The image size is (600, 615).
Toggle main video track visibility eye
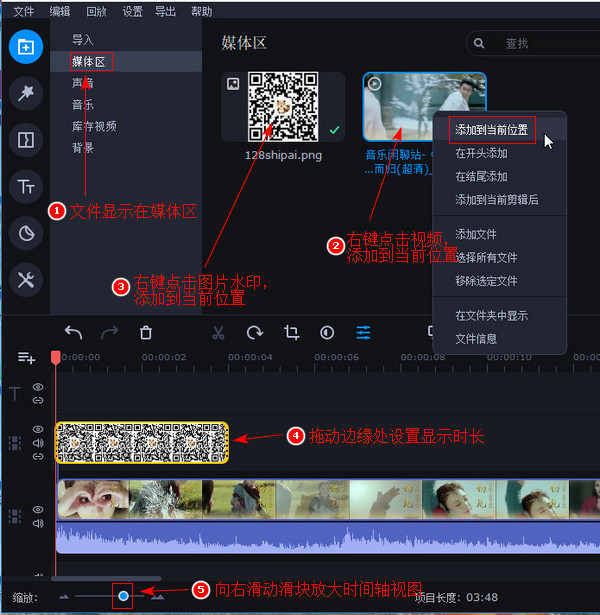pyautogui.click(x=38, y=509)
